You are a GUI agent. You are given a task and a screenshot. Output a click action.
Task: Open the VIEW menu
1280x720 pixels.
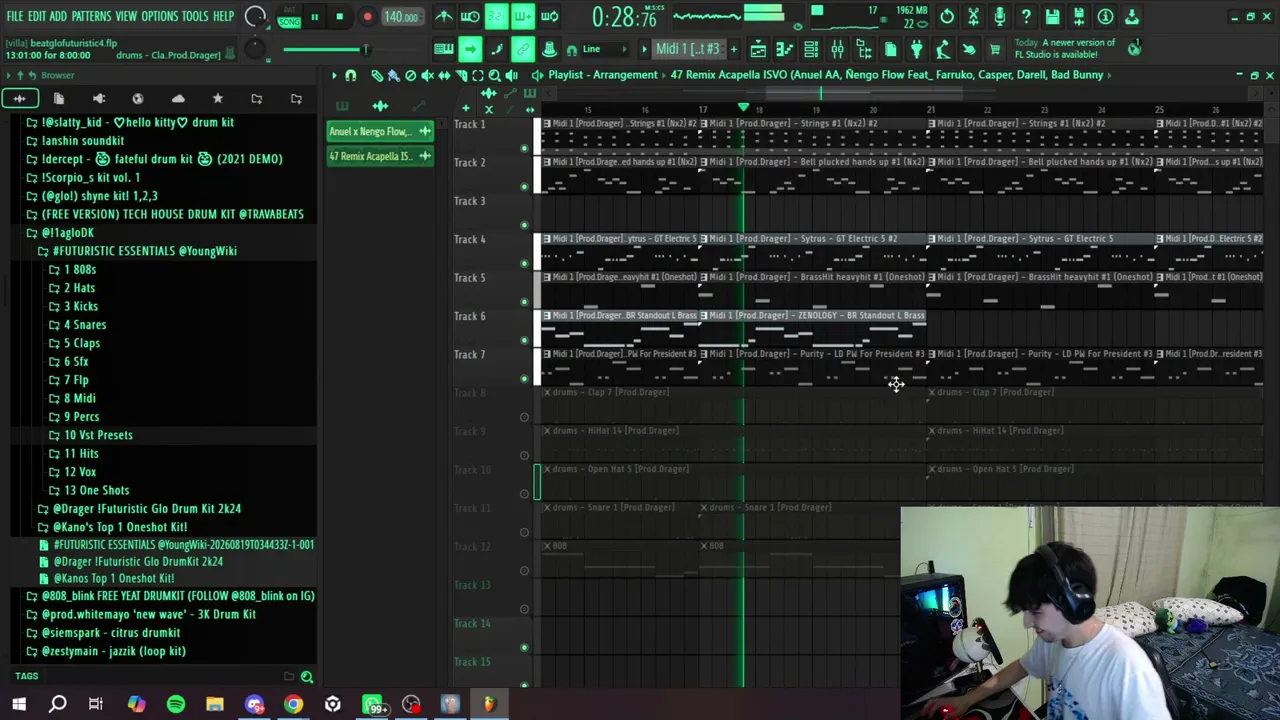tap(126, 16)
